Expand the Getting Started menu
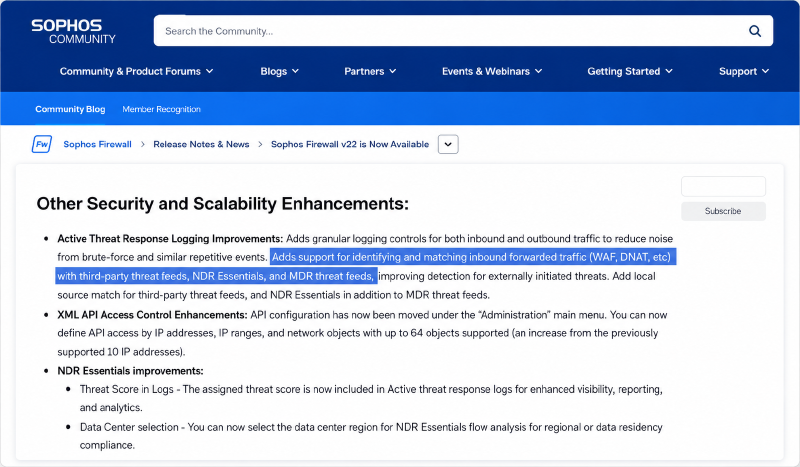This screenshot has width=800, height=467. coord(630,71)
